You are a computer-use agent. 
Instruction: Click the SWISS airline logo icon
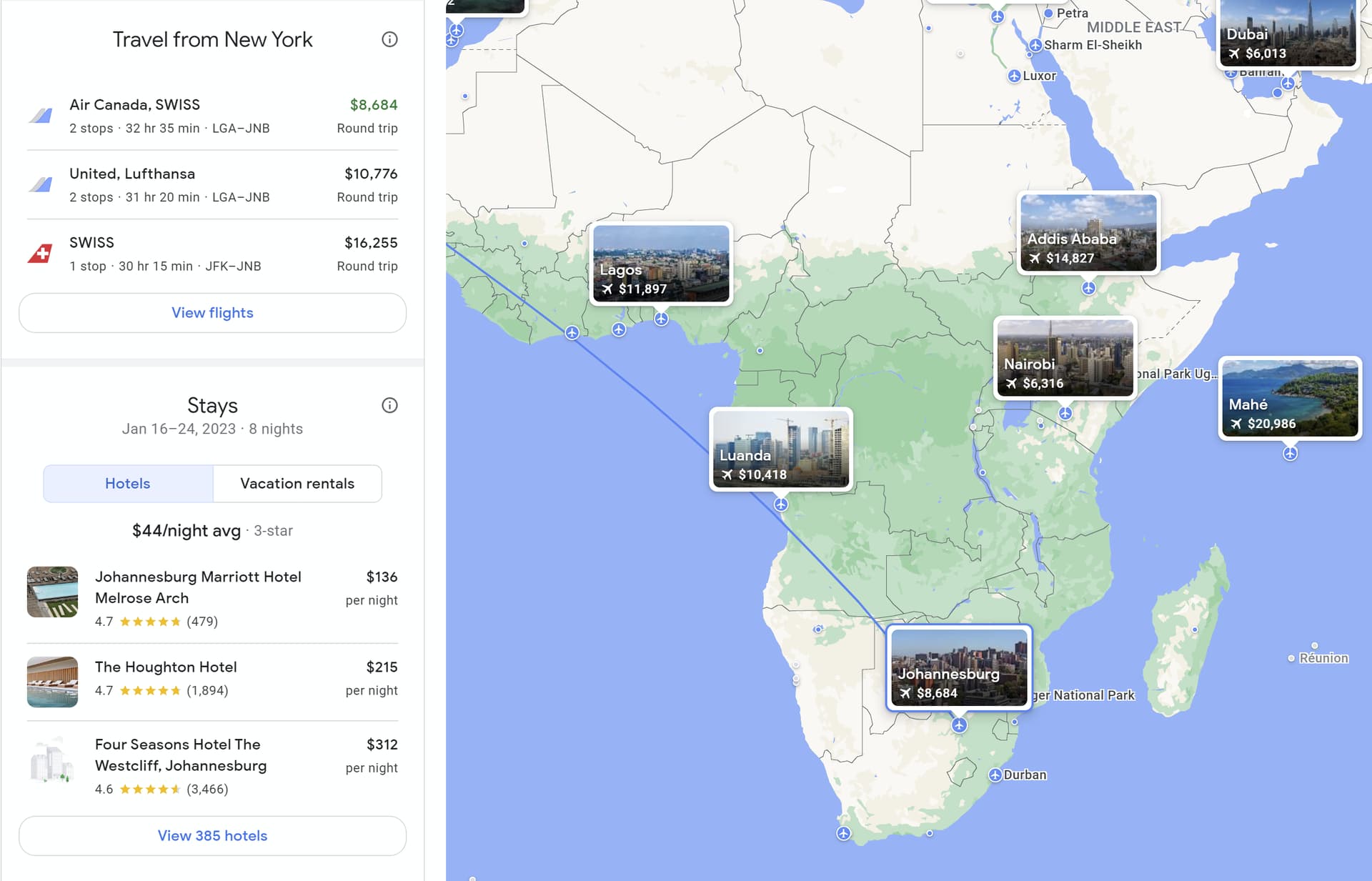pyautogui.click(x=41, y=254)
